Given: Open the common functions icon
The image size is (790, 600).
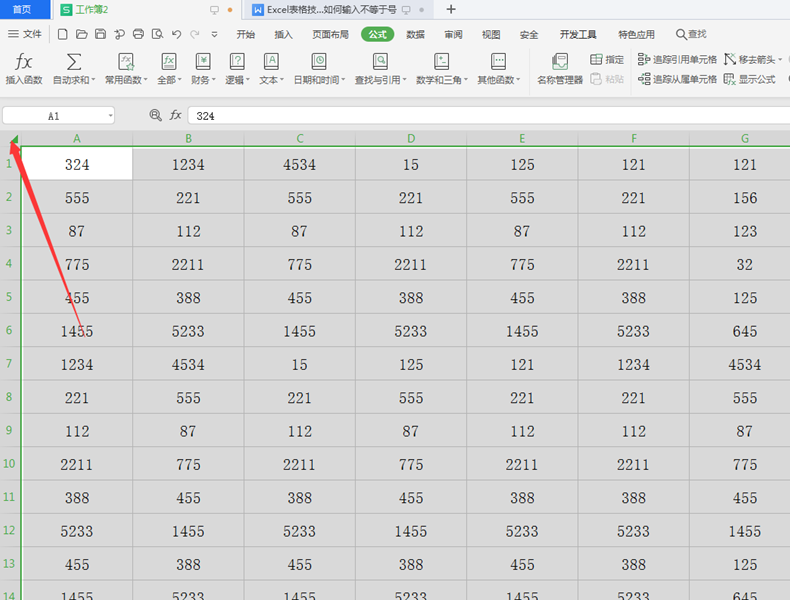Looking at the screenshot, I should click(x=125, y=61).
